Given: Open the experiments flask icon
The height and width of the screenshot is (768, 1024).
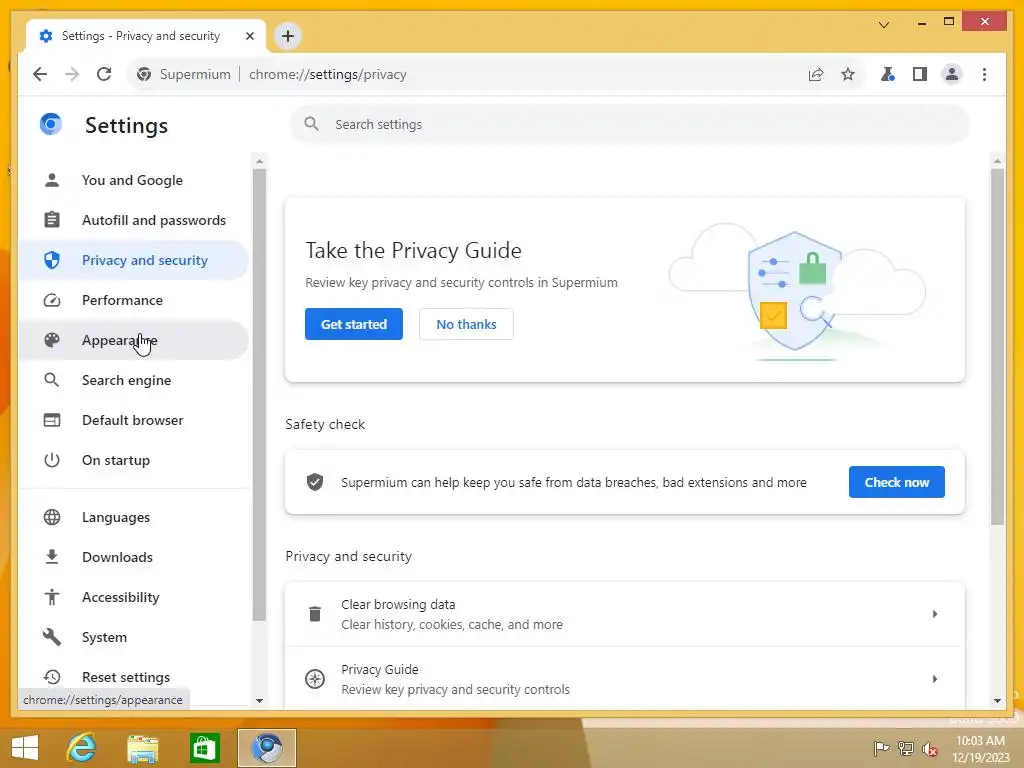Looking at the screenshot, I should pos(888,74).
